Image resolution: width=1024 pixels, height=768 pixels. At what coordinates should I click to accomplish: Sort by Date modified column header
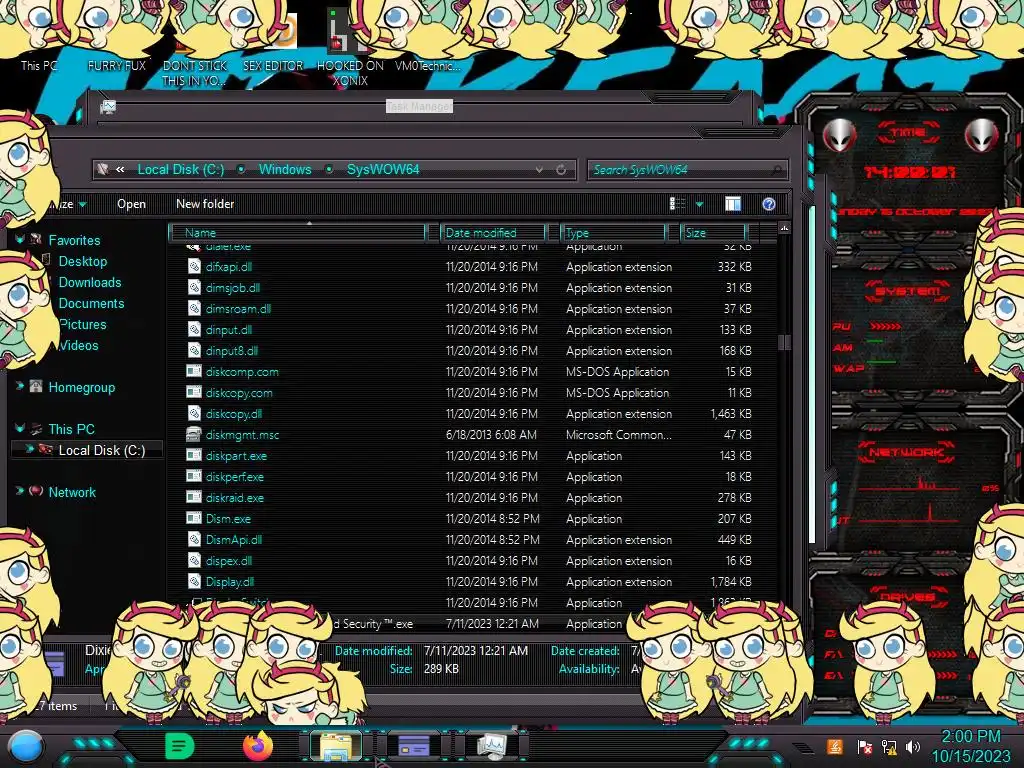pos(493,232)
